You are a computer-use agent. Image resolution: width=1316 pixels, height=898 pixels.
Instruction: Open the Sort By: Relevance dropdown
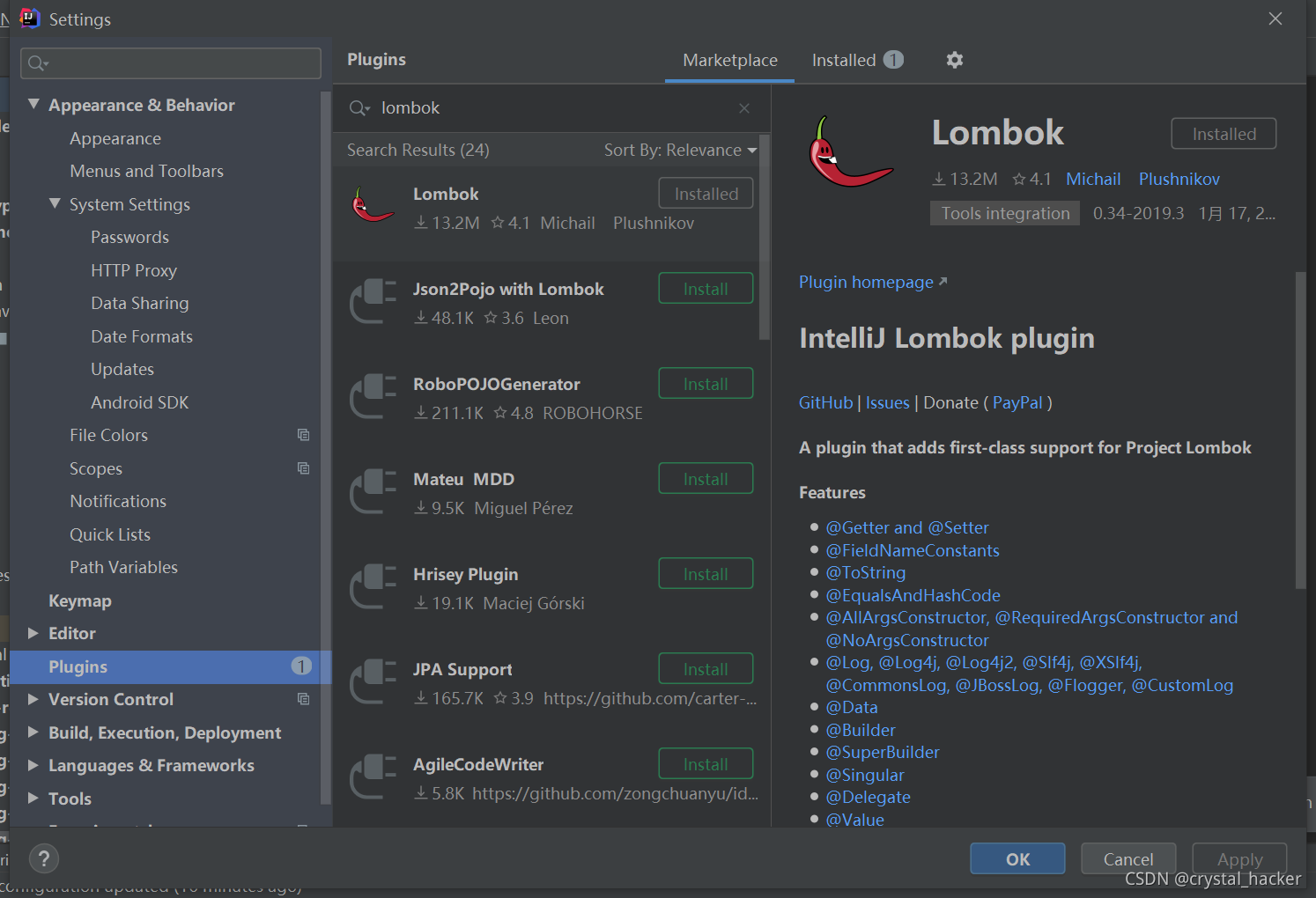pyautogui.click(x=680, y=151)
